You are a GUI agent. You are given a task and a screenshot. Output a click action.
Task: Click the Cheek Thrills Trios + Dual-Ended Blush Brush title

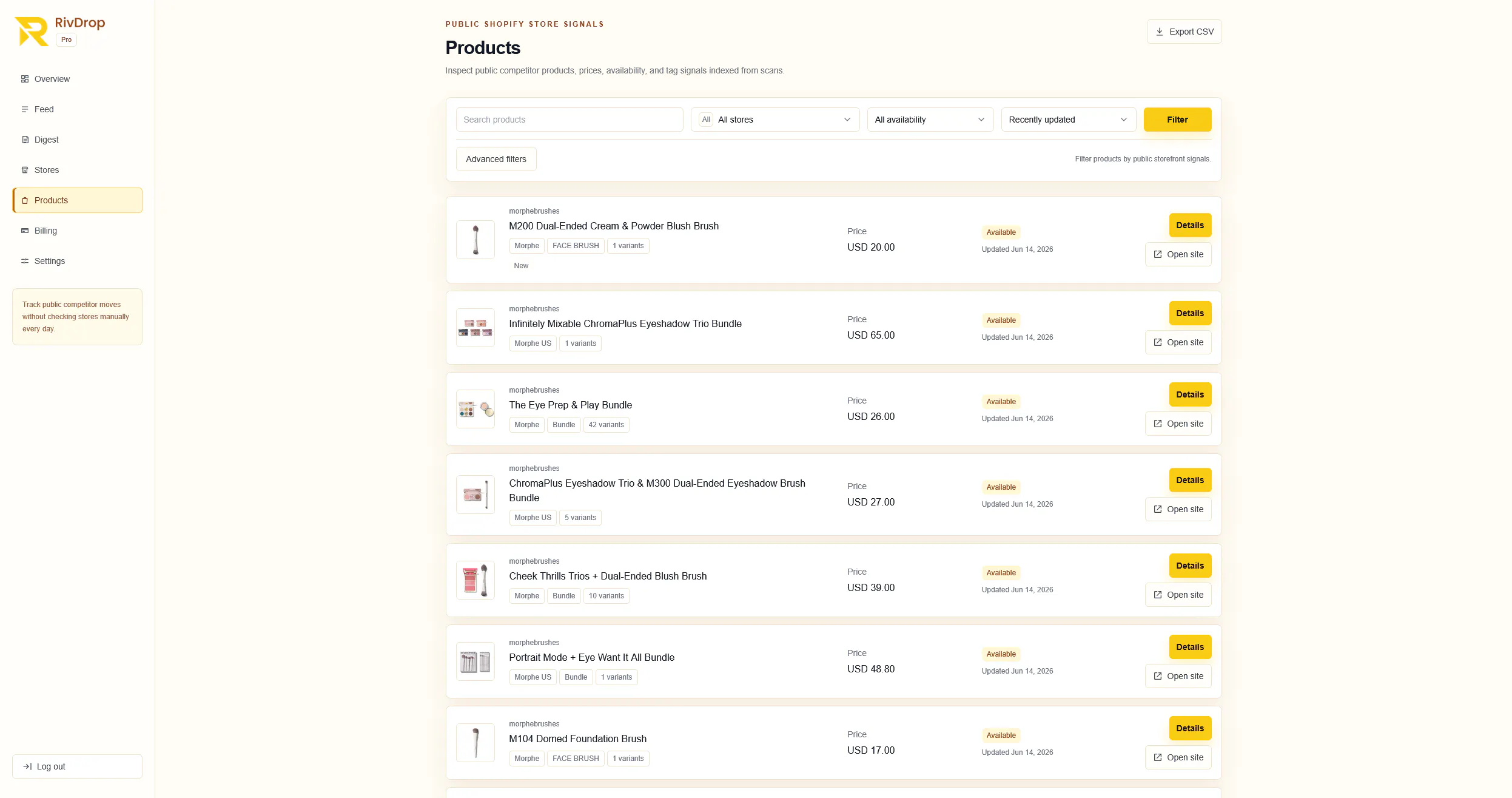coord(608,576)
